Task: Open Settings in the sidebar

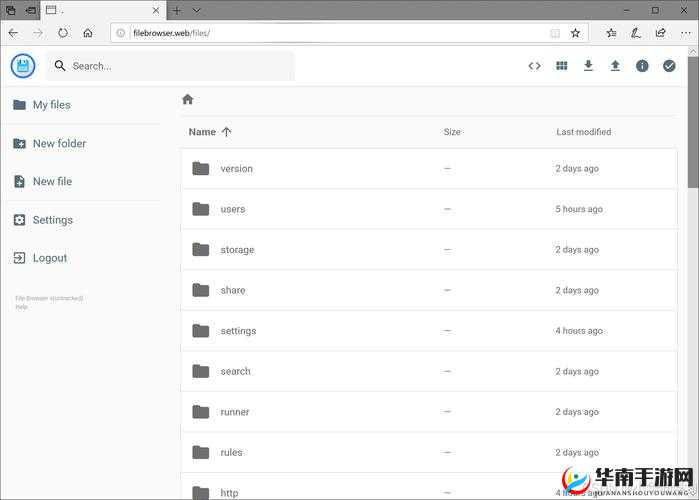Action: pyautogui.click(x=52, y=220)
